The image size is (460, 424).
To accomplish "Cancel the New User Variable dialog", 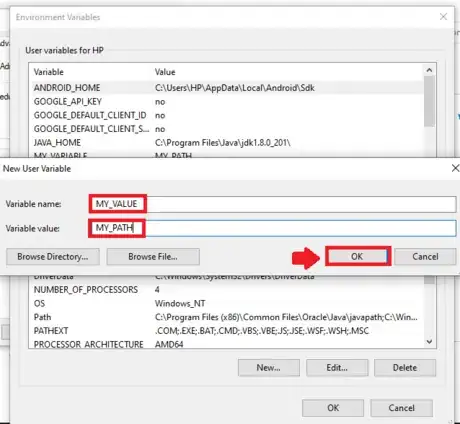I will pos(425,256).
